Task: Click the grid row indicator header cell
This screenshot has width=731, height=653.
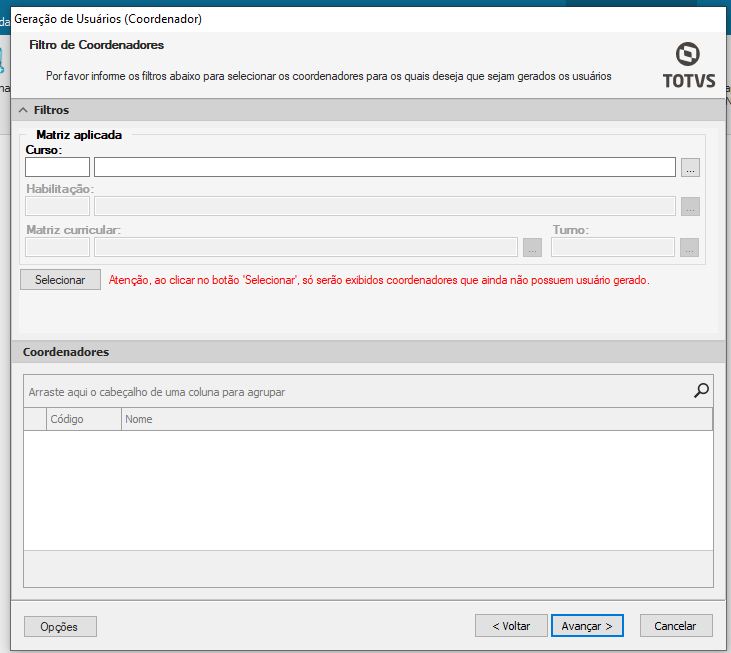Action: [36, 419]
